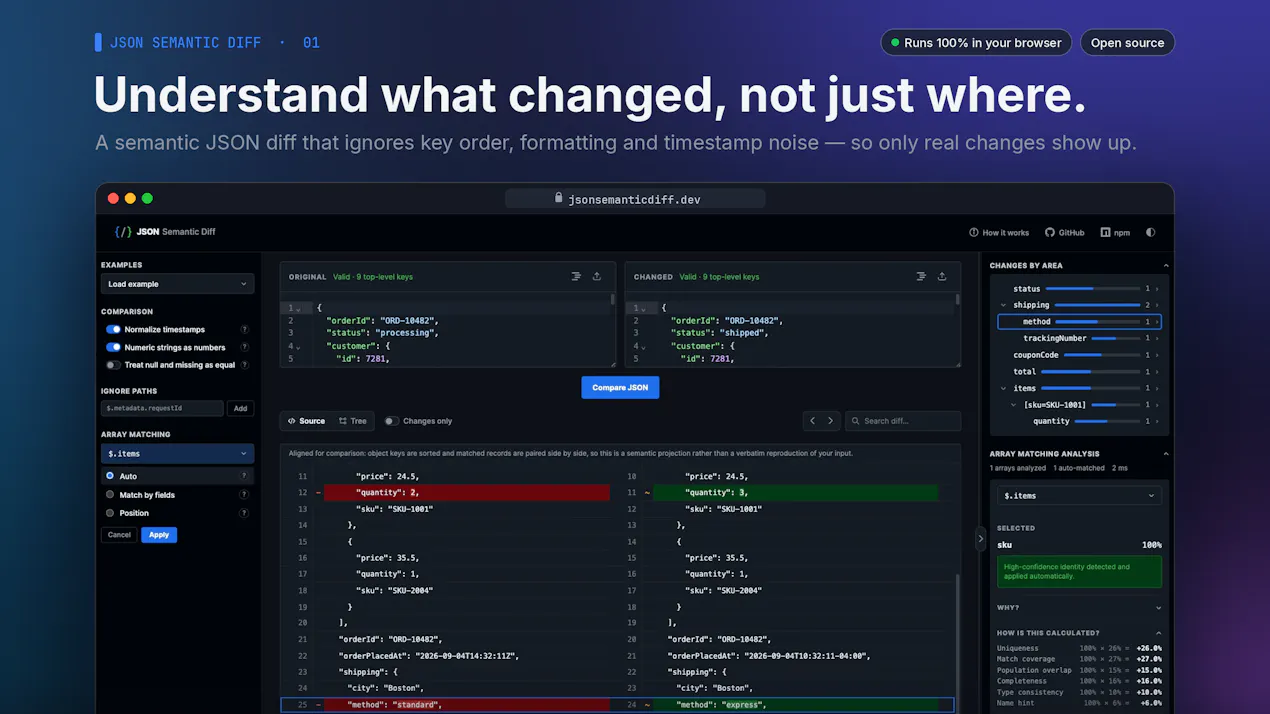Click Runs 100% in your browser badge
Image resolution: width=1270 pixels, height=714 pixels.
click(x=976, y=43)
